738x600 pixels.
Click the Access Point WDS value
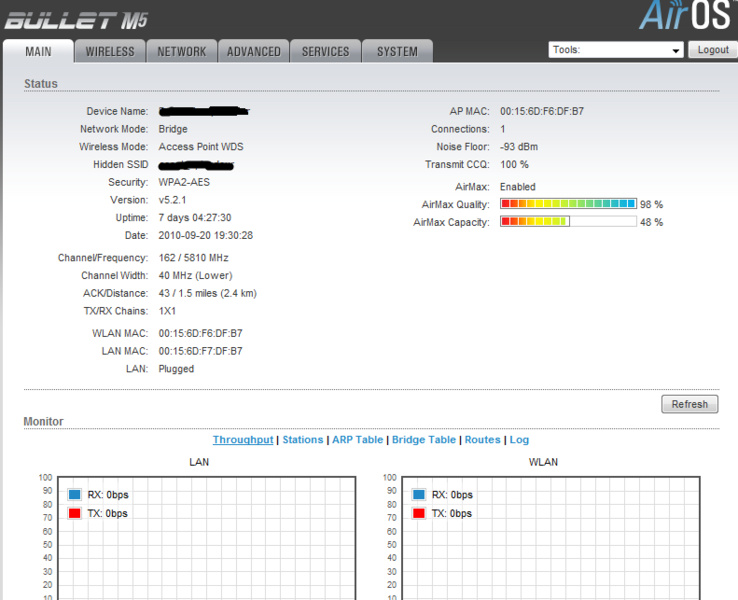(201, 147)
